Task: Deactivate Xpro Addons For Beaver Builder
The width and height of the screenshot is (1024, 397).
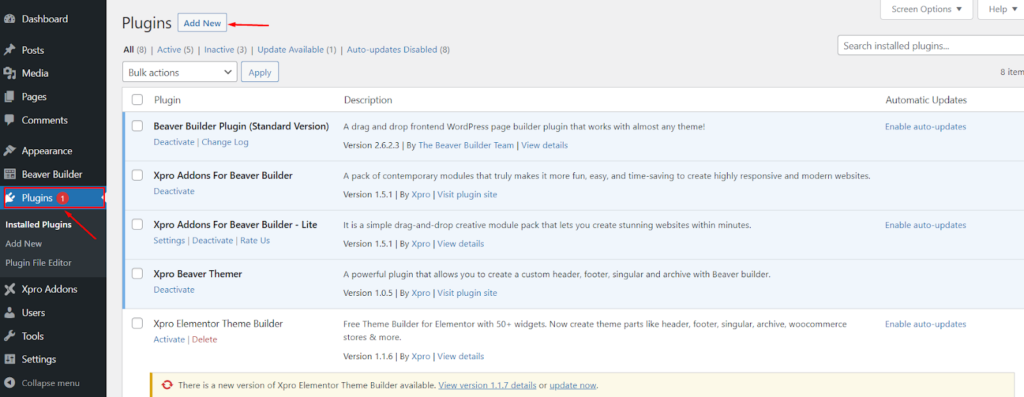Action: 174,191
